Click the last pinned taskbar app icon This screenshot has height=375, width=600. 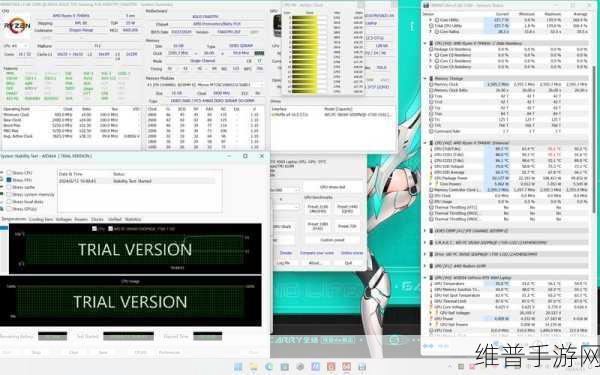tap(362, 367)
